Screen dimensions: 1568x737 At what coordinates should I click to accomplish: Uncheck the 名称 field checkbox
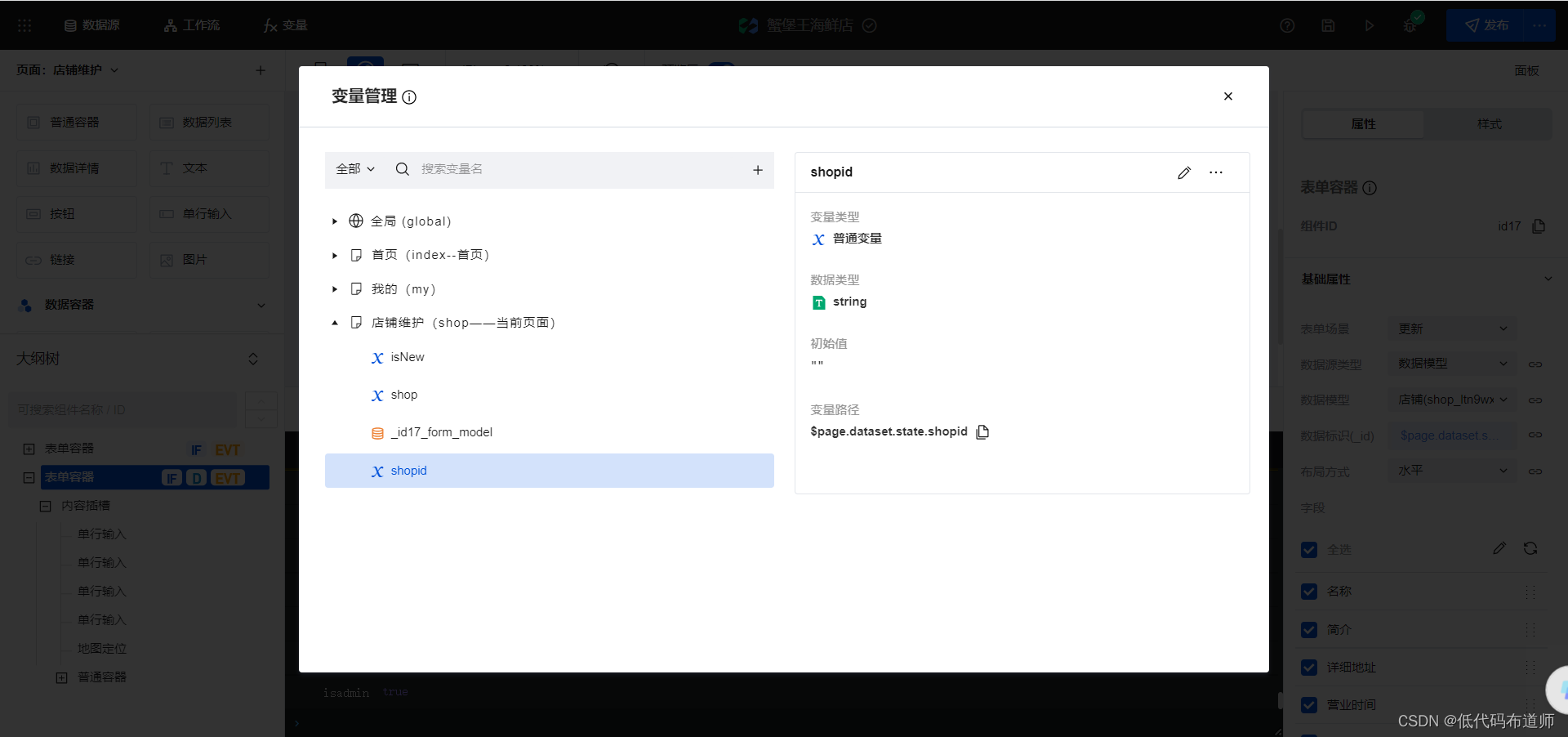(x=1309, y=592)
